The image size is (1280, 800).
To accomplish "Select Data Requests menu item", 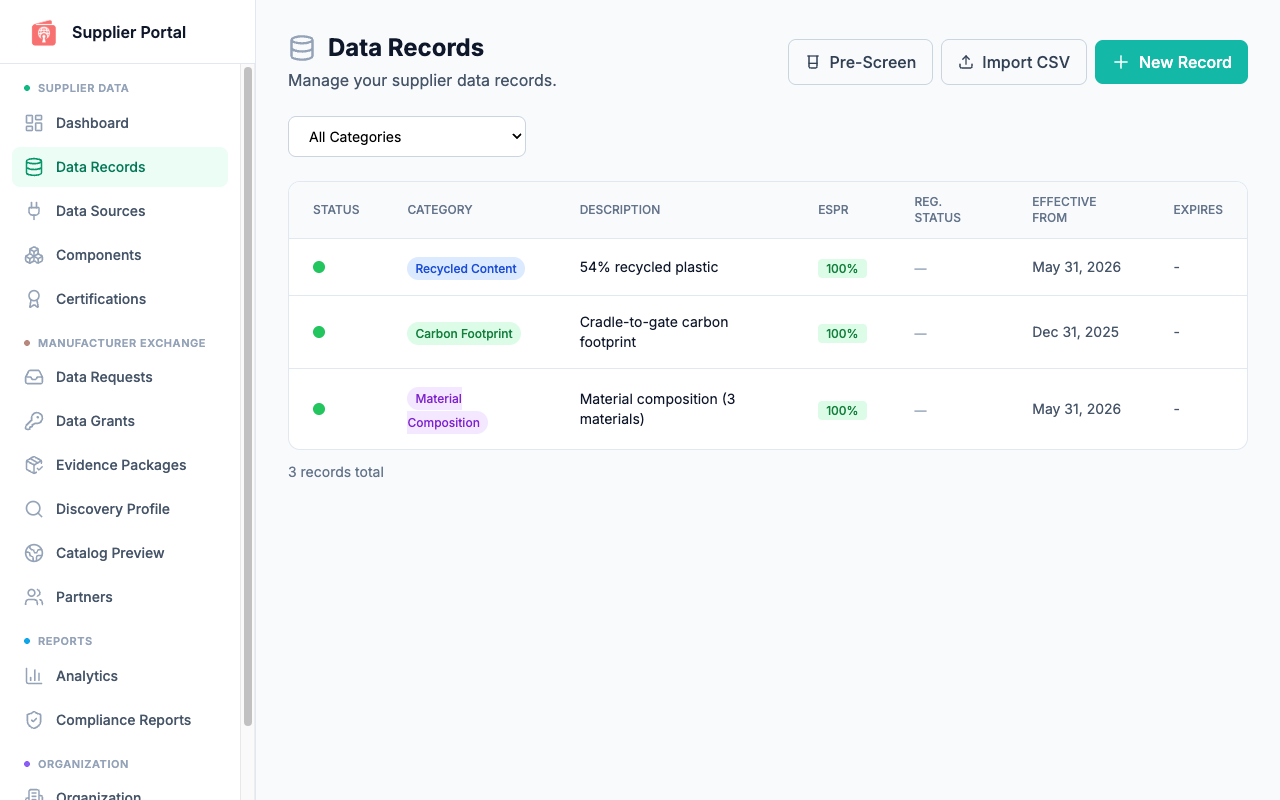I will click(120, 377).
